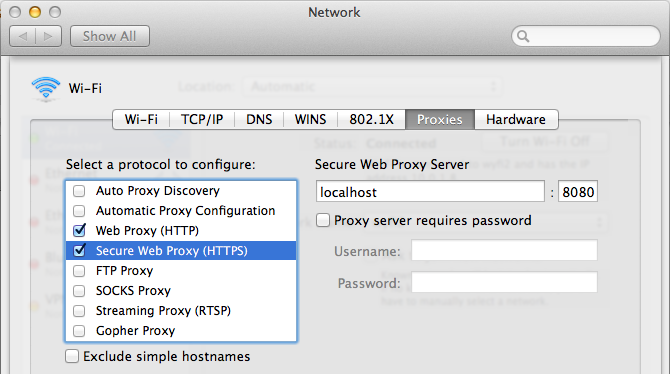Click the yellow minimize window button
Viewport: 670px width, 374px height.
pos(35,12)
